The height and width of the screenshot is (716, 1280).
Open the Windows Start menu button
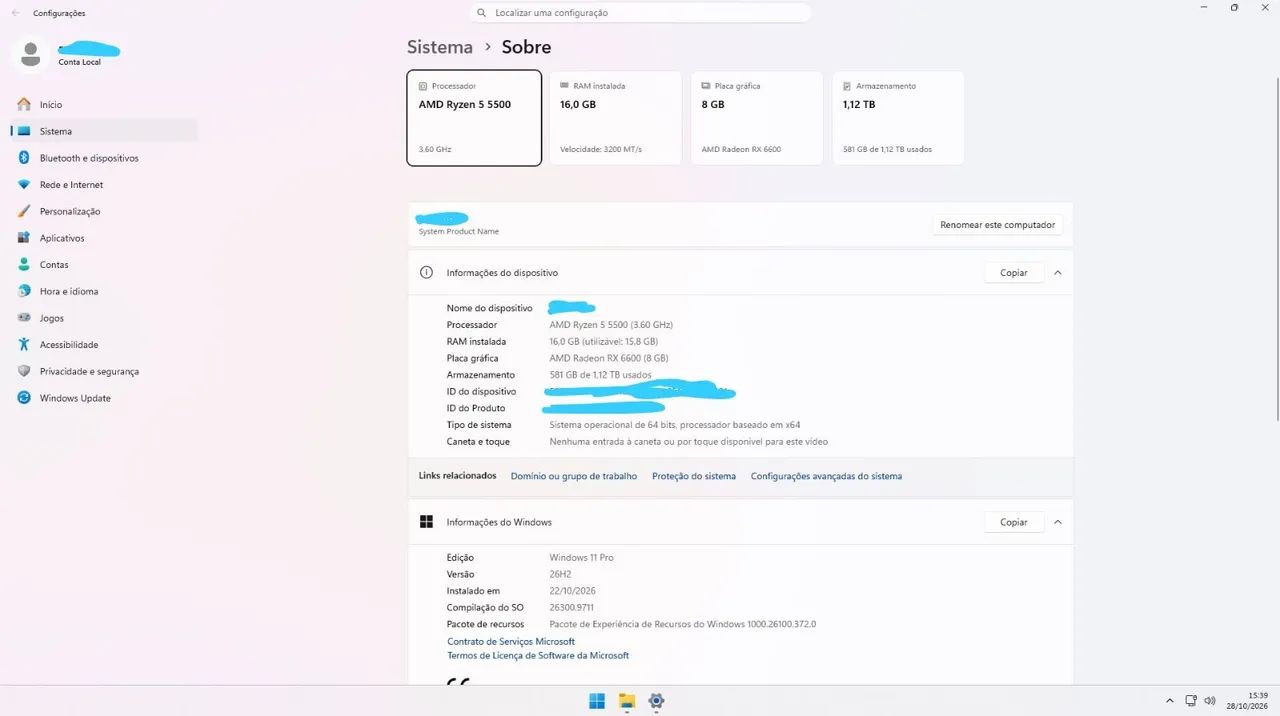[x=597, y=701]
